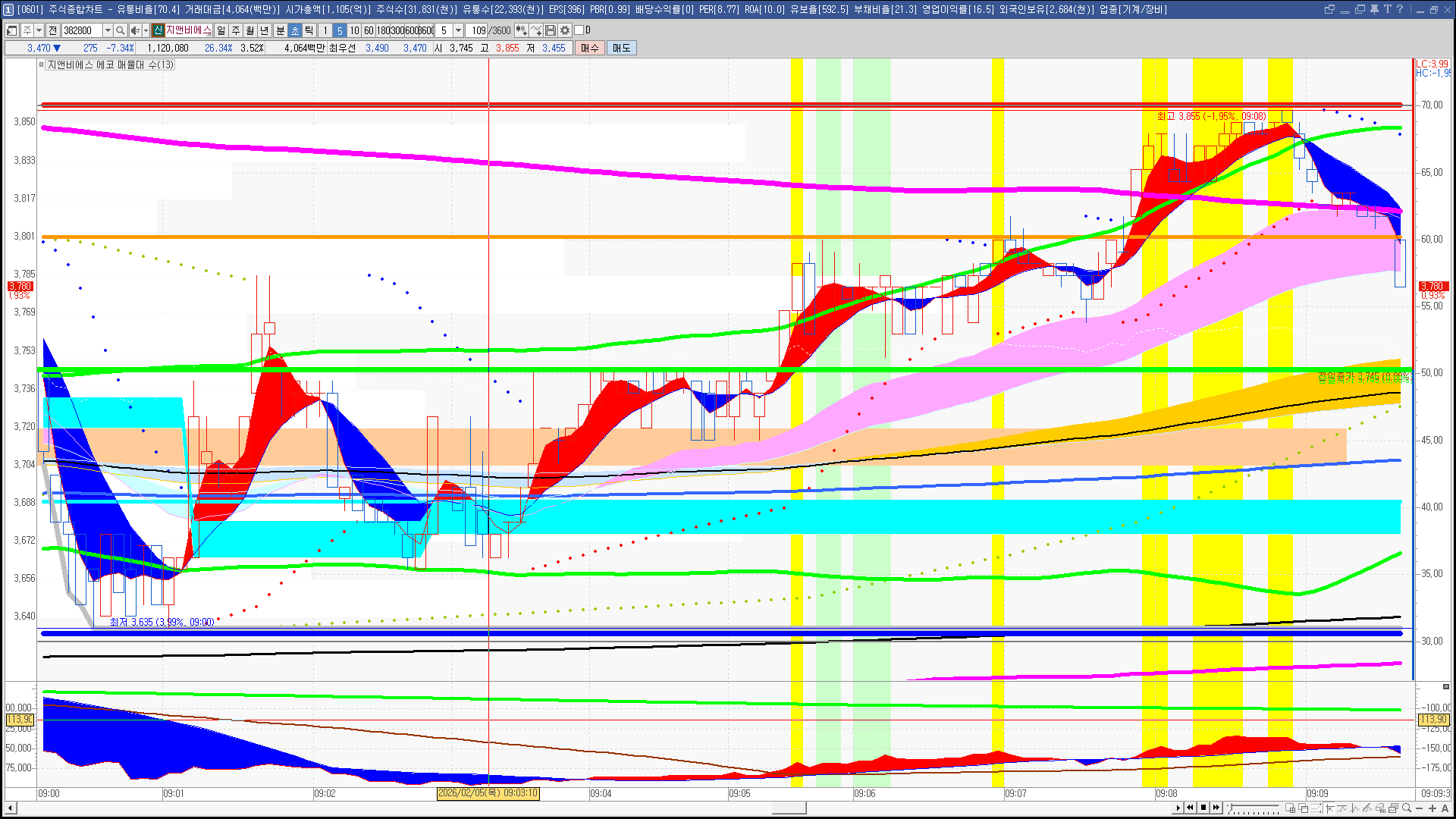
Task: Click the speaker sound icon in toolbar
Action: [x=134, y=30]
